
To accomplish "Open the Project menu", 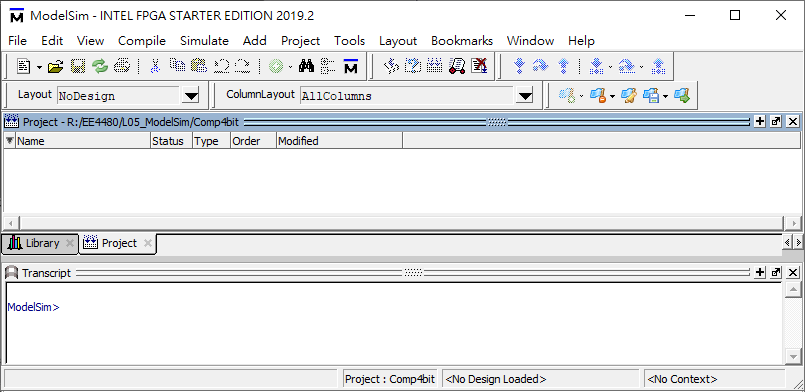I will (x=300, y=41).
